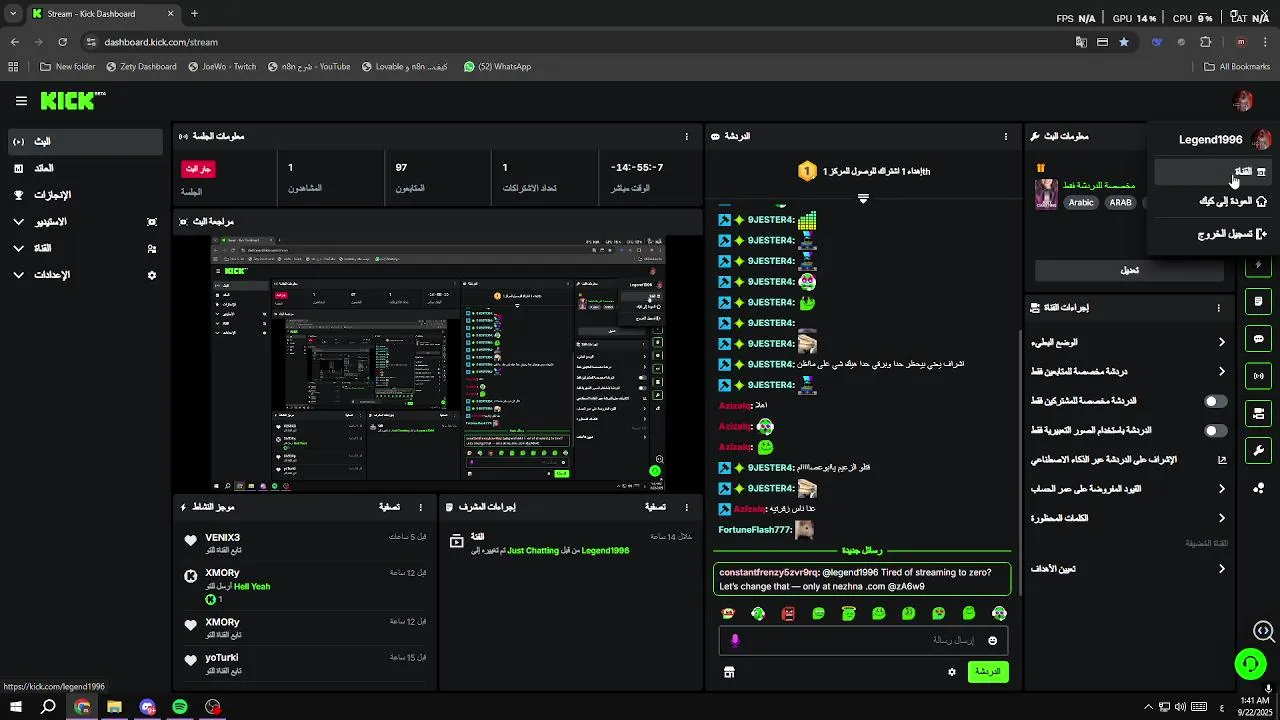Viewport: 1280px width, 720px height.
Task: Open emoji picker smiley in message box
Action: pos(992,640)
